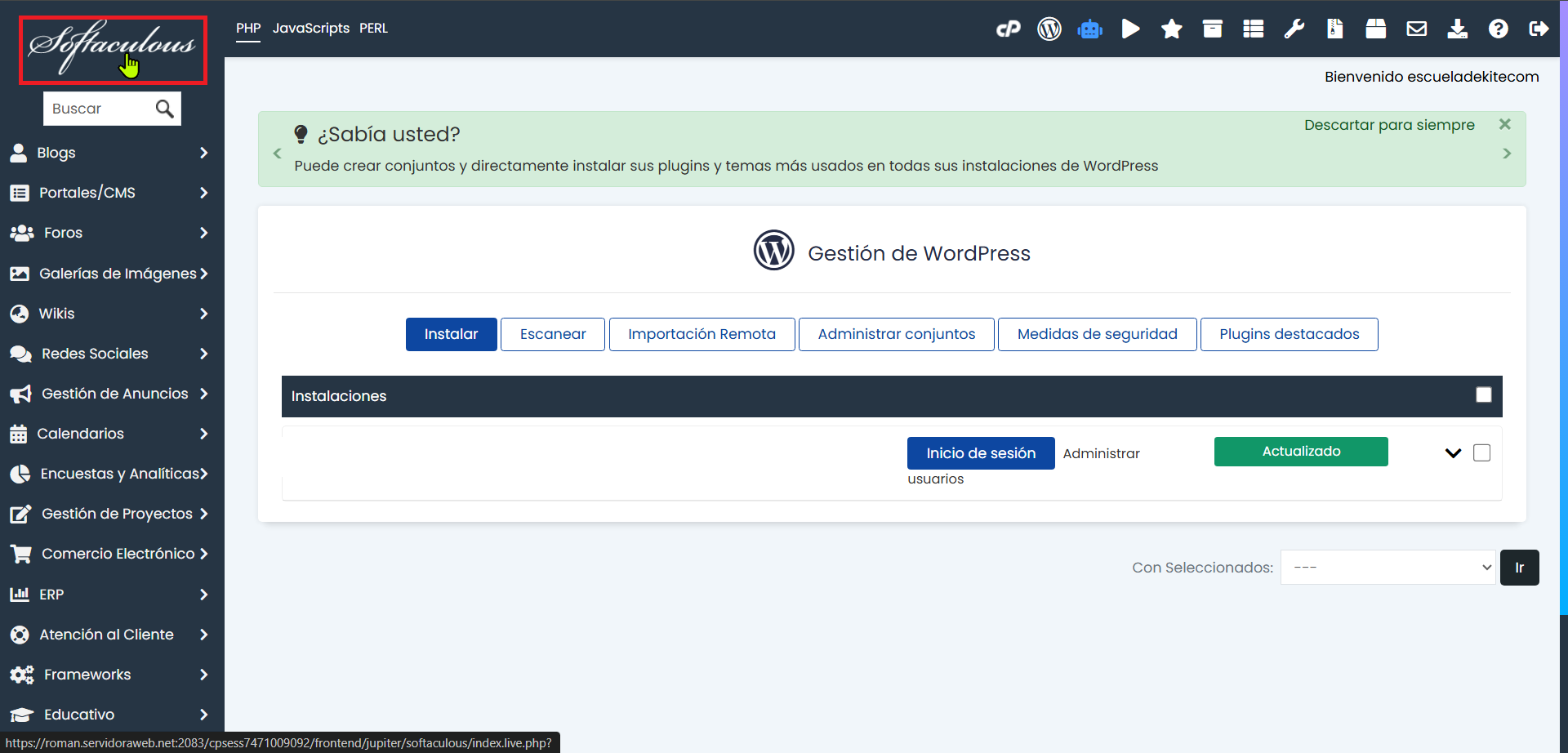Open Plugins destacados
Viewport: 1568px width, 753px height.
click(x=1290, y=334)
